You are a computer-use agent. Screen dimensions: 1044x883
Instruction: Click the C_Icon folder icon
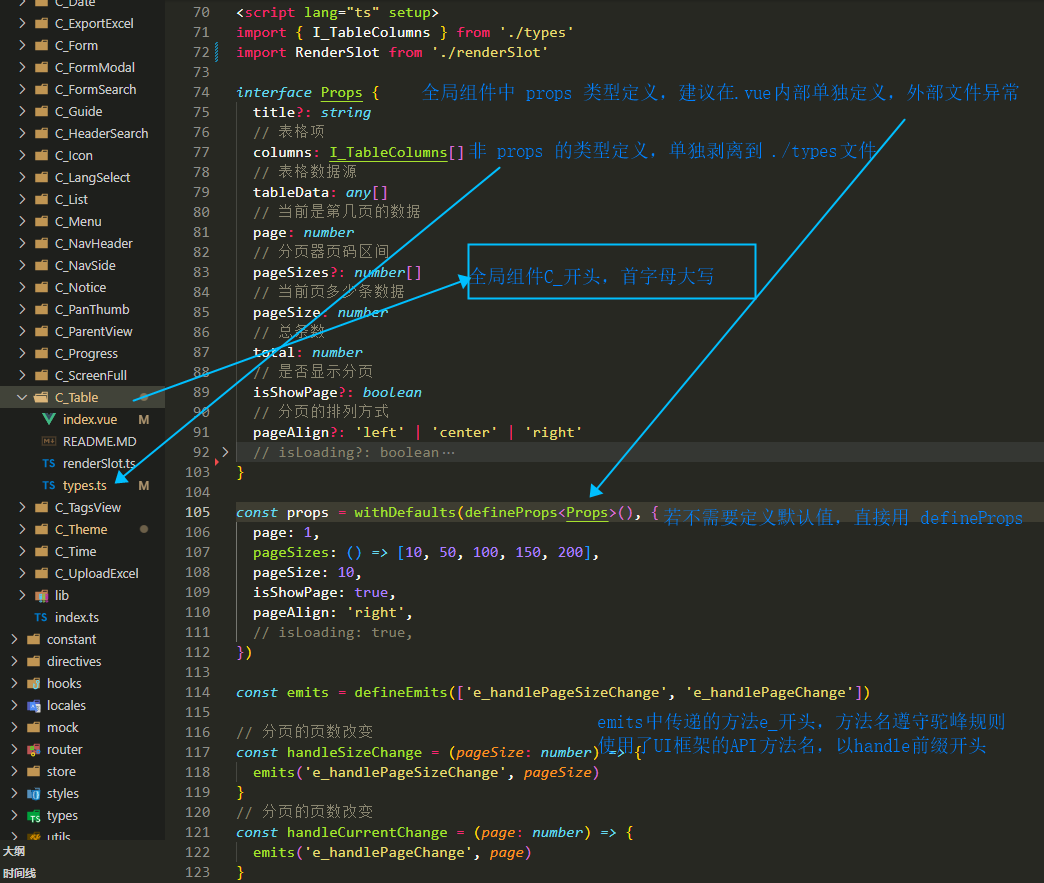[x=41, y=155]
